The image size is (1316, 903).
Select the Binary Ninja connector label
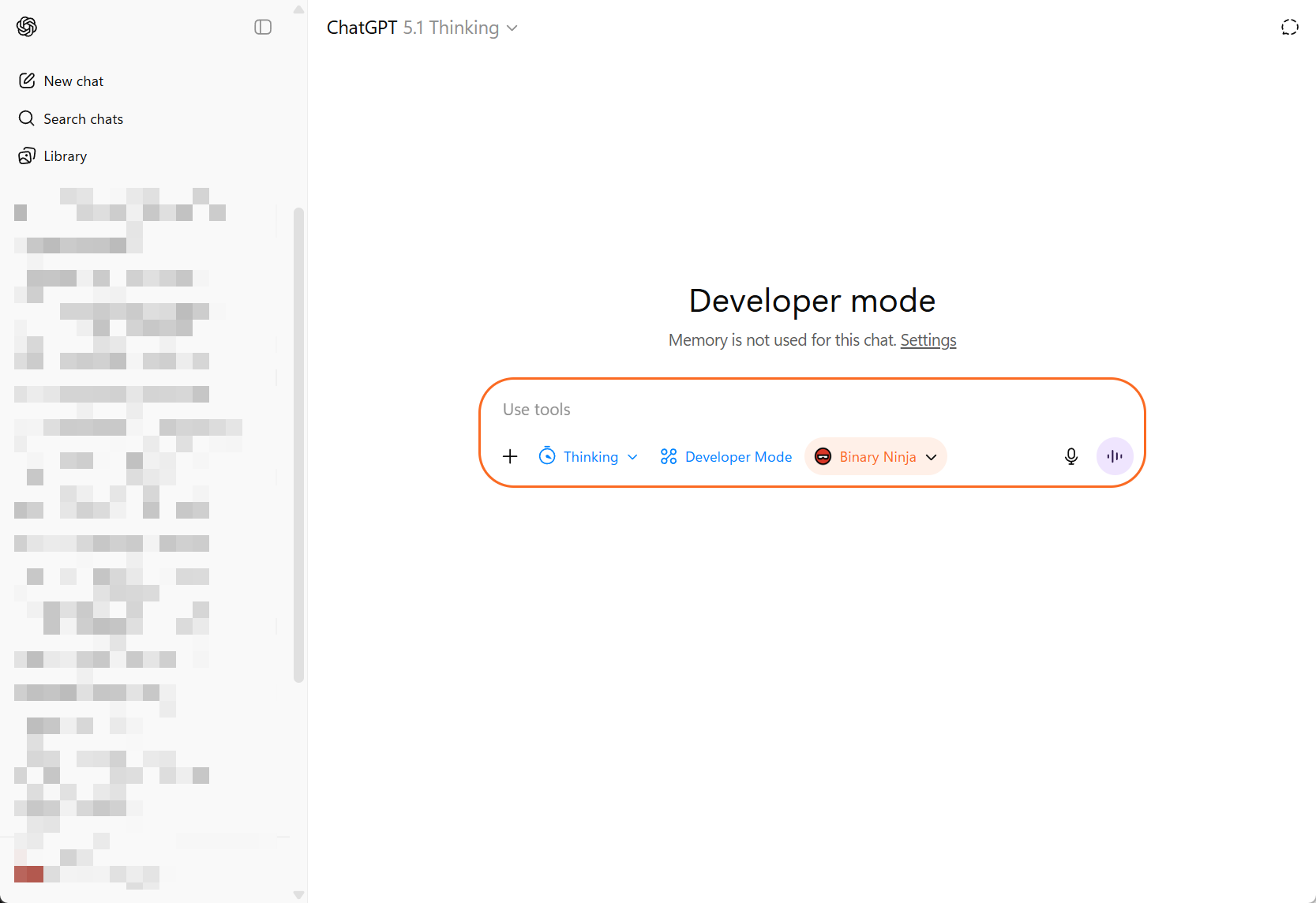point(878,456)
